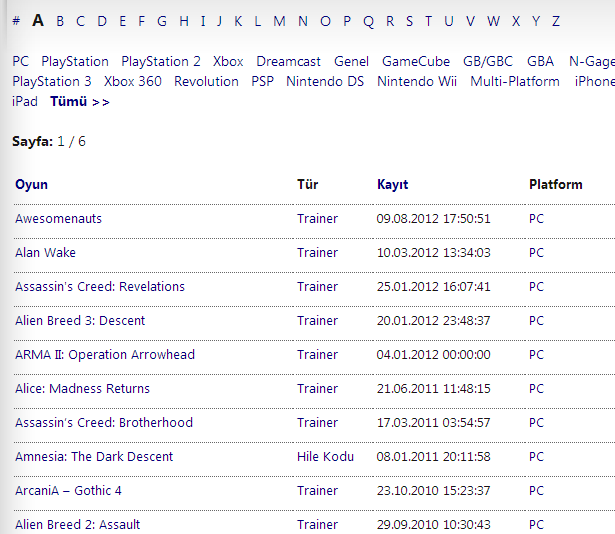Sort by Tür column header
Screen dimensions: 615x534
pos(308,184)
